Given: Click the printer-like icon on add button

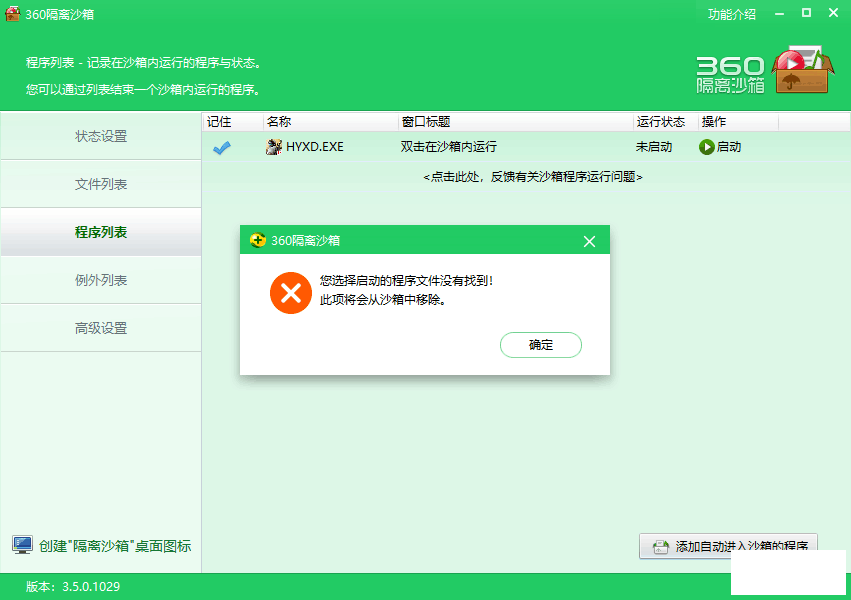Looking at the screenshot, I should coord(660,546).
